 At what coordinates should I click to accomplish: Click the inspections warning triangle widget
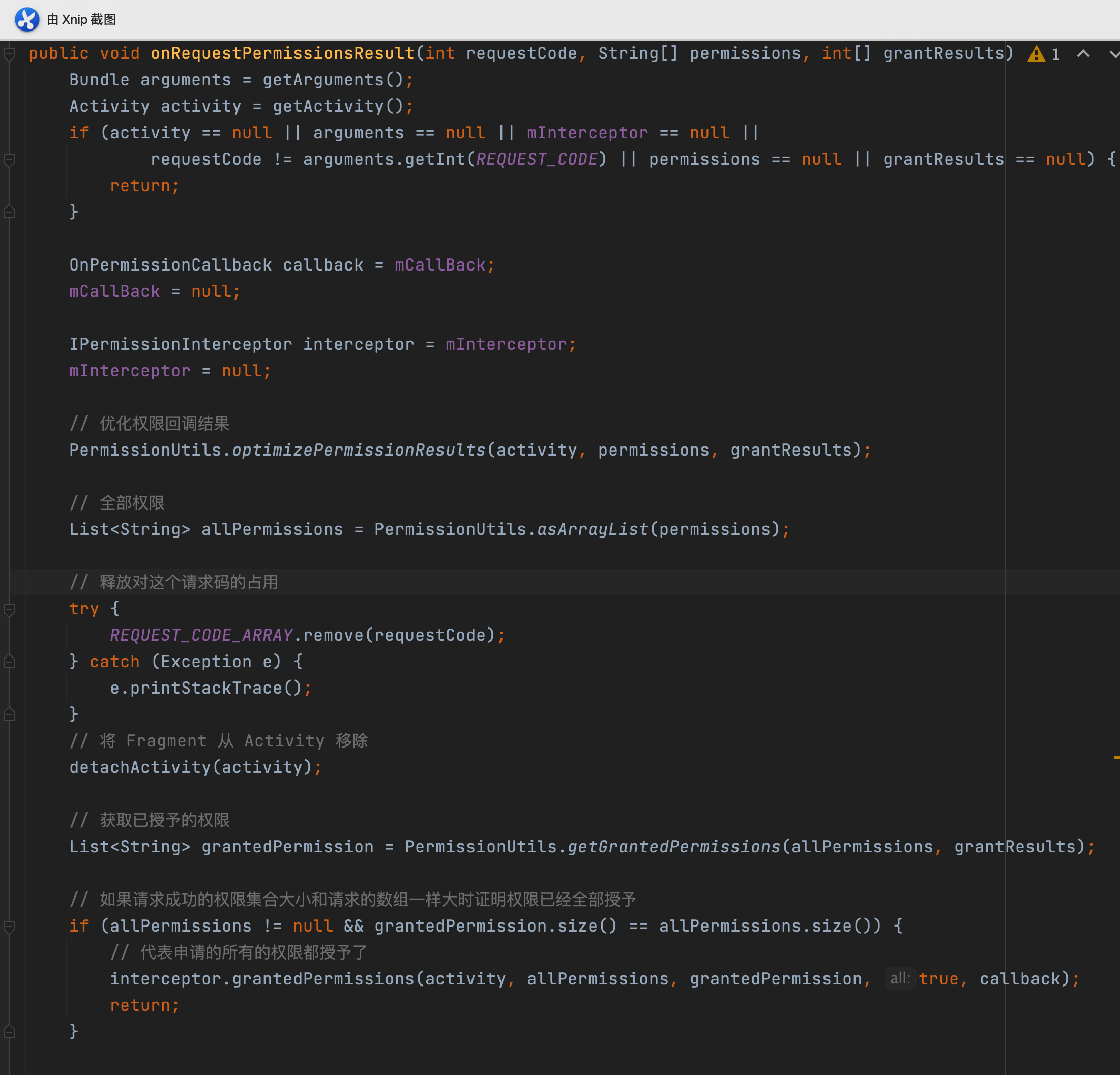point(1037,54)
